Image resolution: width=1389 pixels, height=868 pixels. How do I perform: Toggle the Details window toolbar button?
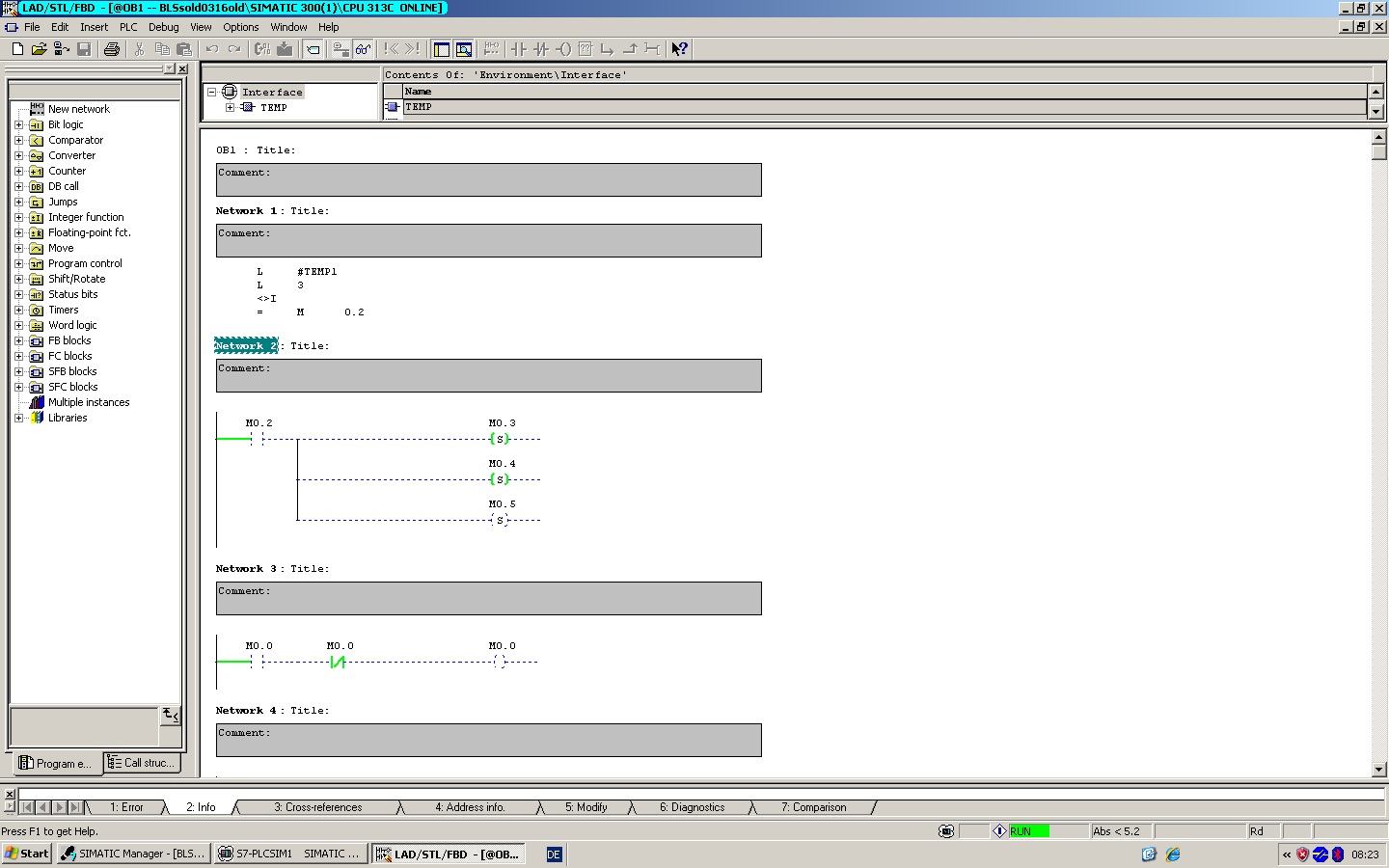coord(463,49)
